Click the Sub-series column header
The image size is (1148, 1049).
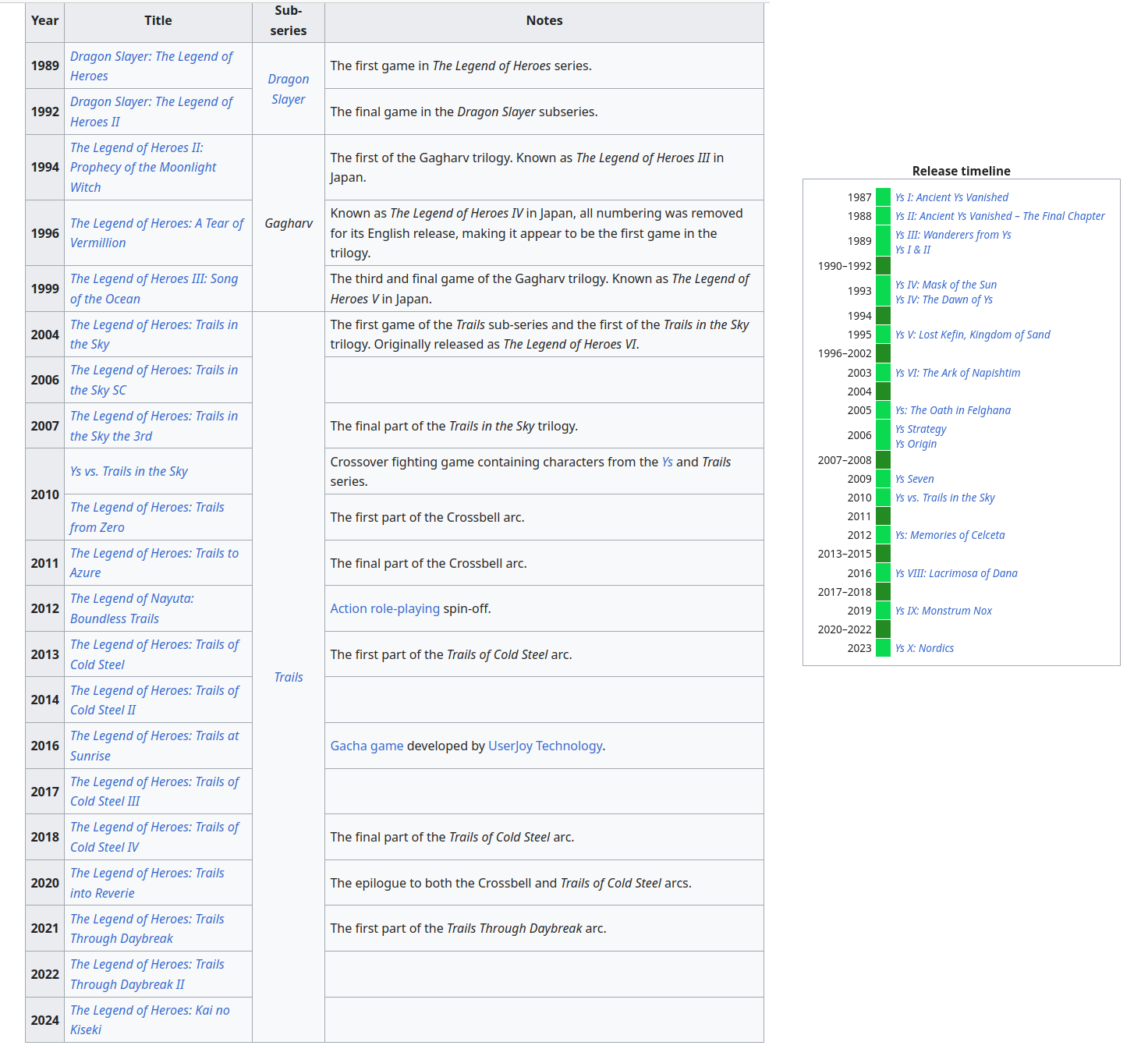[289, 21]
